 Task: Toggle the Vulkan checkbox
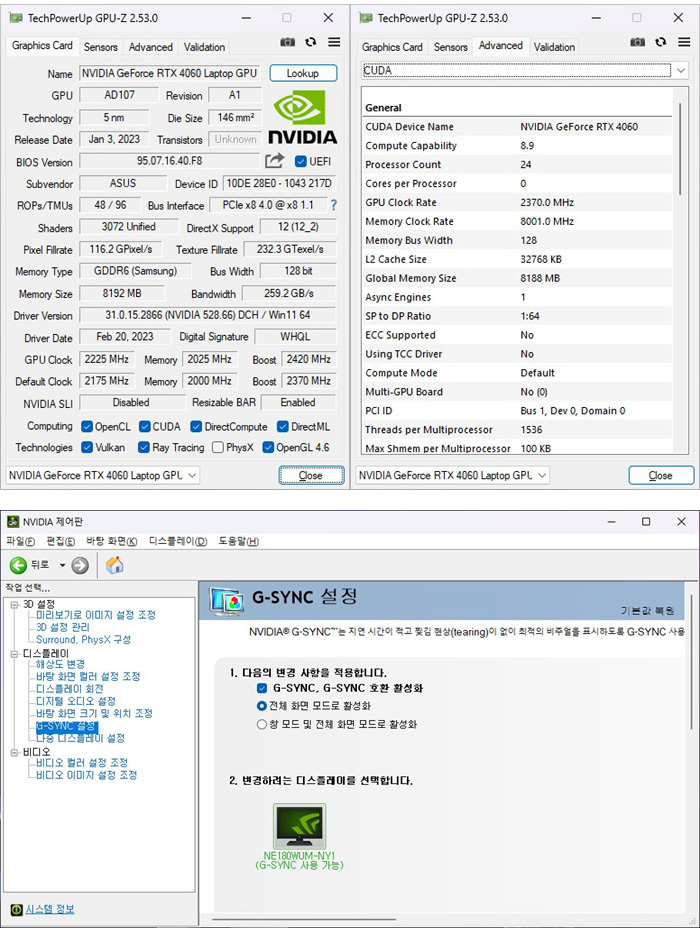coord(87,447)
